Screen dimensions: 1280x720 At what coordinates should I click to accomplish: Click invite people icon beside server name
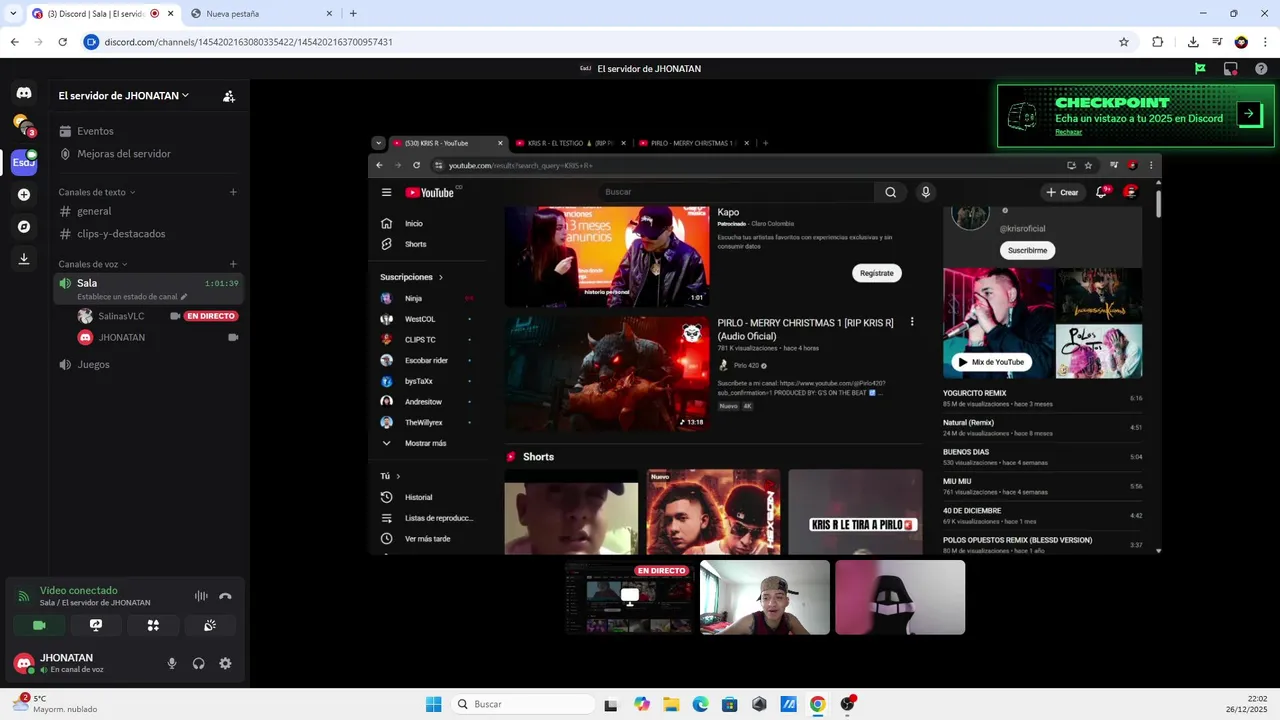click(229, 96)
